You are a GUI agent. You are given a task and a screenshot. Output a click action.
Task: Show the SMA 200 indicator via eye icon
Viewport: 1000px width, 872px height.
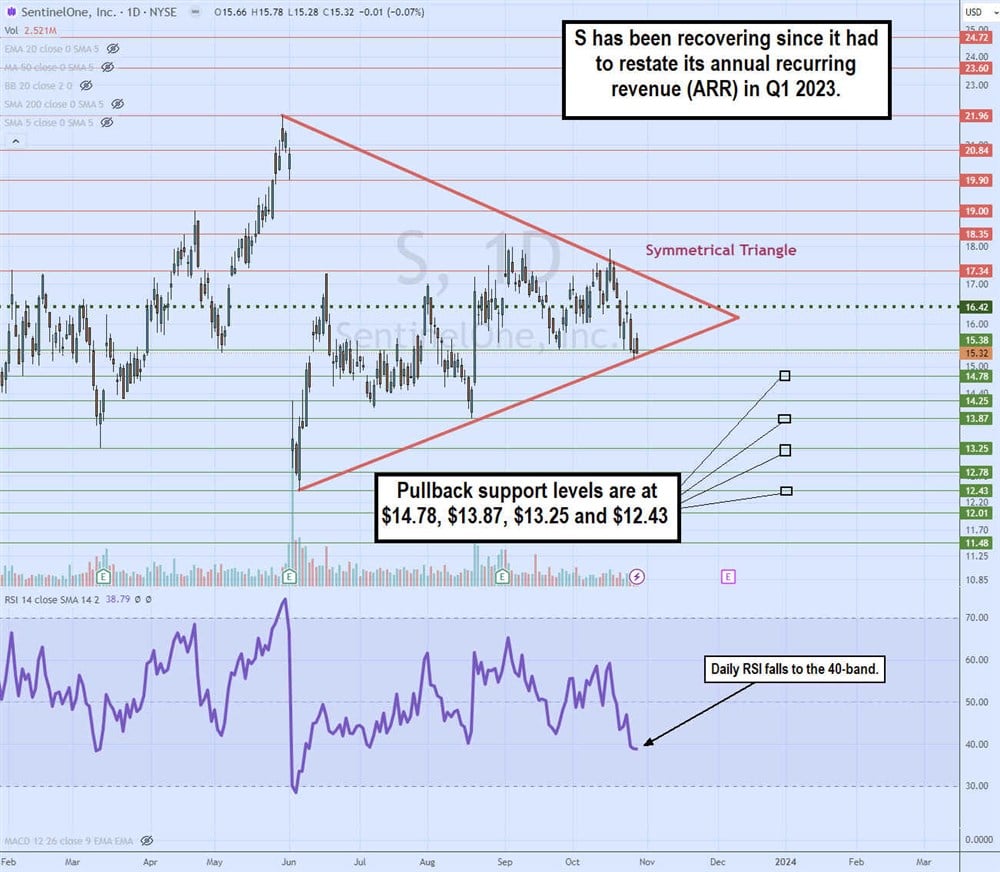click(x=118, y=104)
